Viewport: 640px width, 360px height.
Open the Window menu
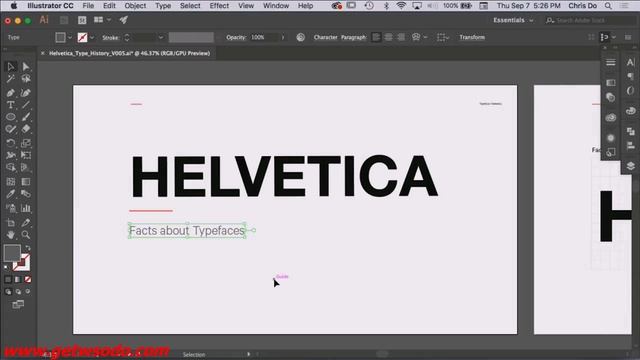[x=276, y=6]
